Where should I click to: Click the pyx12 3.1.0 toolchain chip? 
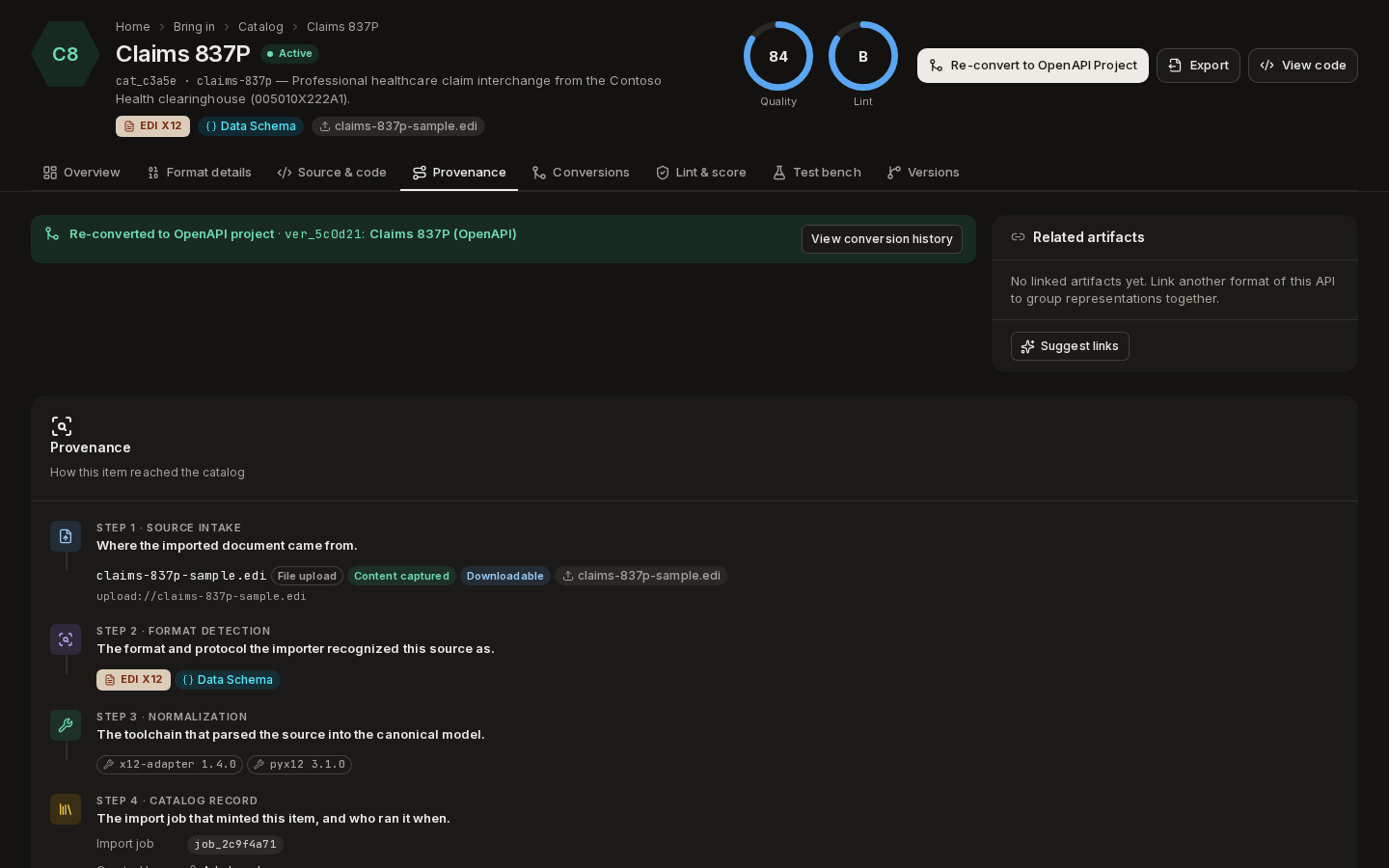tap(299, 765)
